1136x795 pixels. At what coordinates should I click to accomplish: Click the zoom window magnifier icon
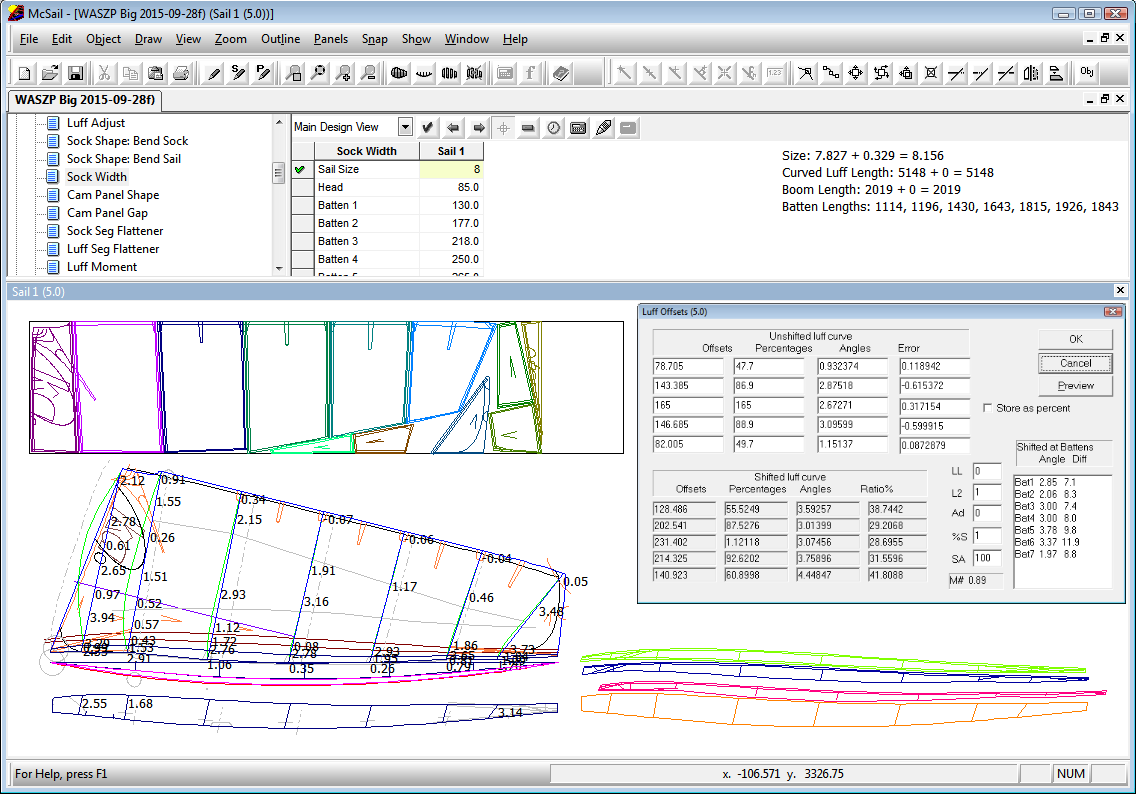point(293,73)
